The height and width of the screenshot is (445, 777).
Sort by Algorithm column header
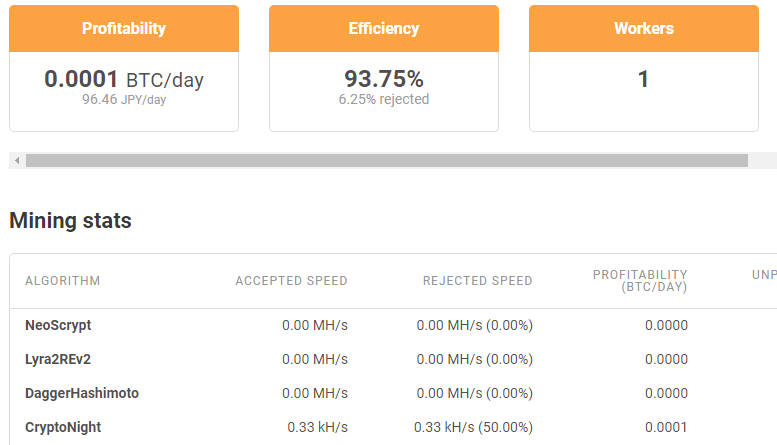(62, 281)
